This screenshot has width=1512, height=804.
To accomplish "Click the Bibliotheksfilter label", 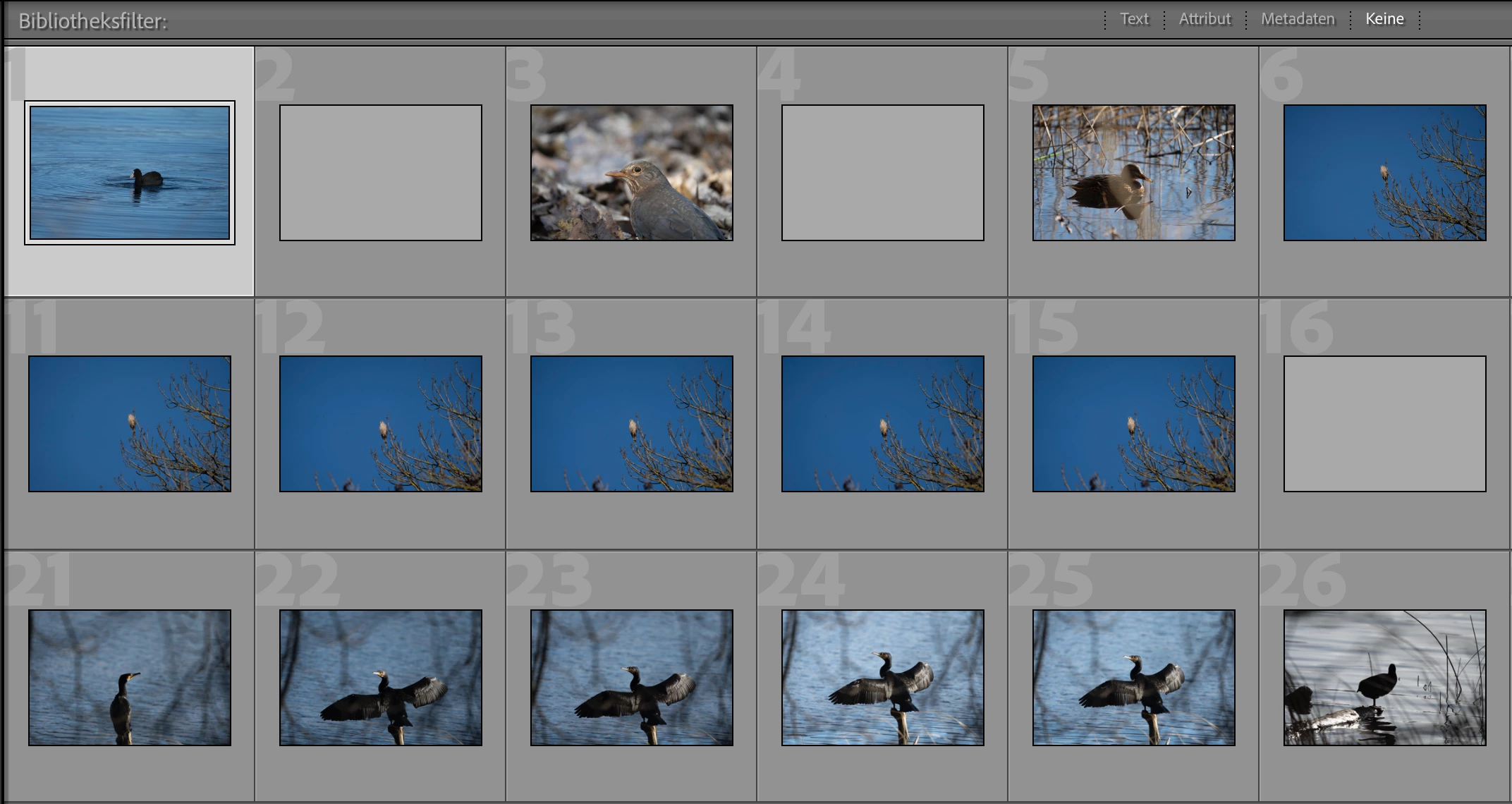I will (x=92, y=21).
